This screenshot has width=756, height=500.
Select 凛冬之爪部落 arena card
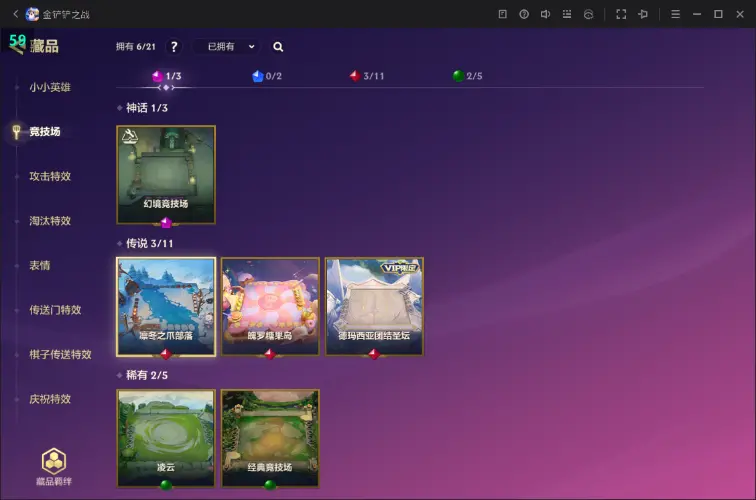(166, 307)
